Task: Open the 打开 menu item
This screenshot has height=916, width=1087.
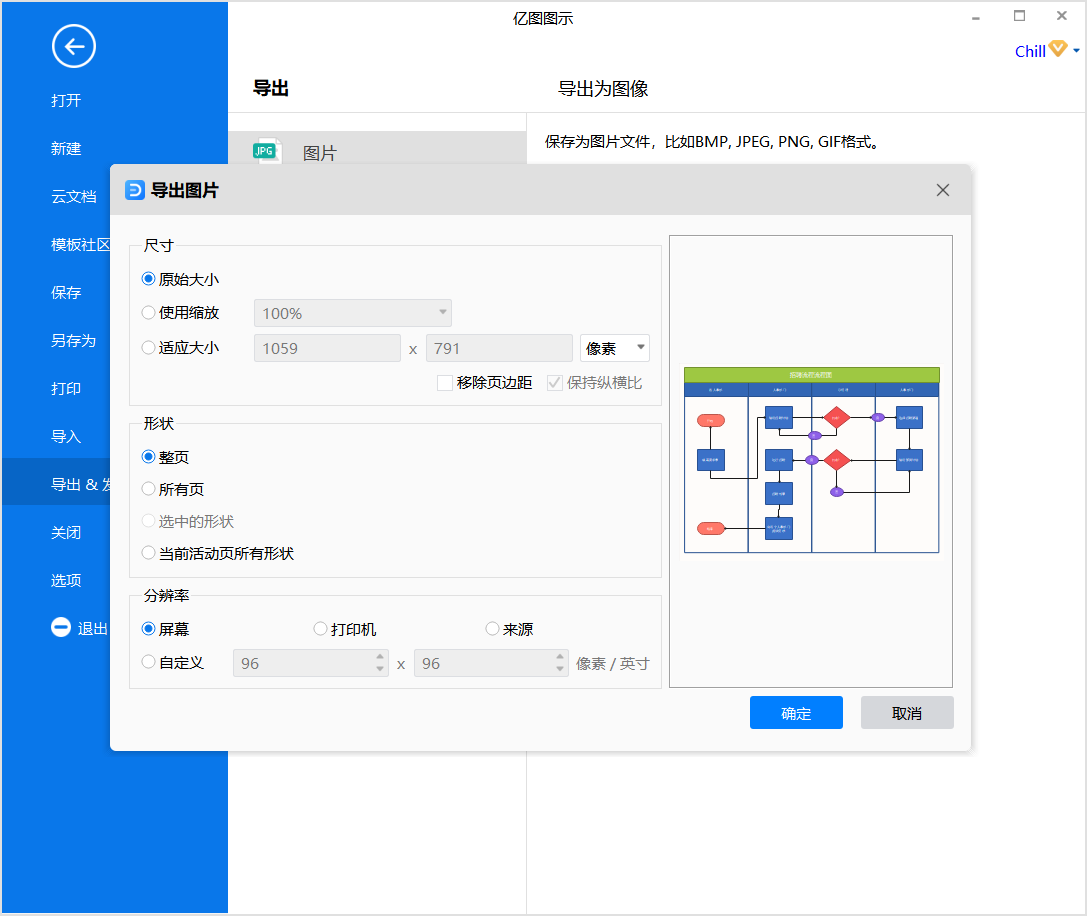Action: (x=66, y=101)
